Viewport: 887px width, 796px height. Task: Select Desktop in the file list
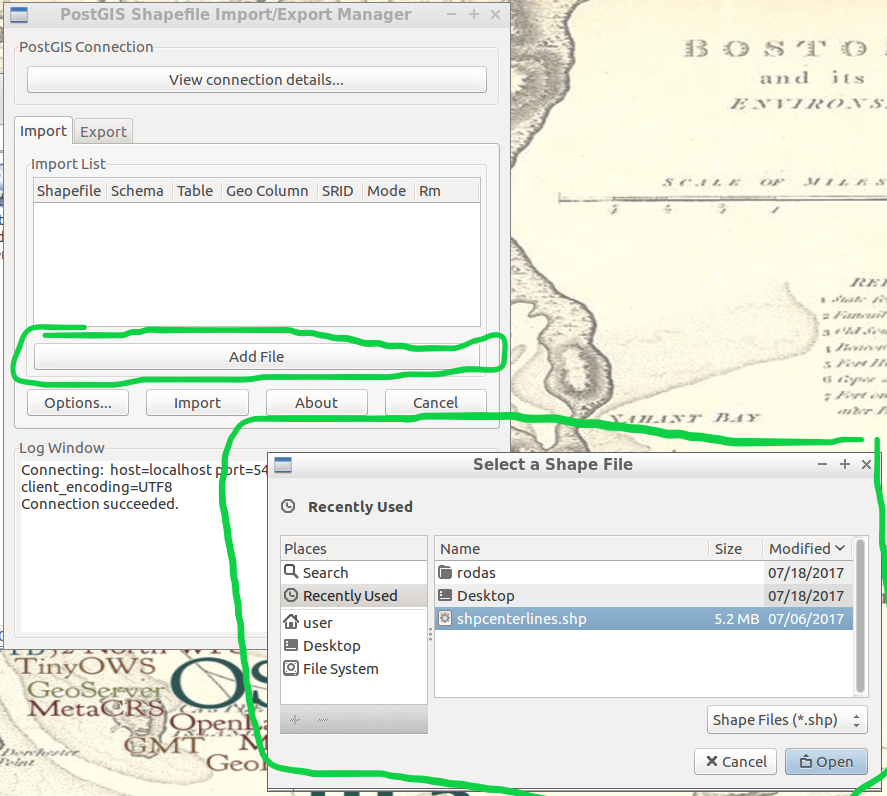coord(485,596)
